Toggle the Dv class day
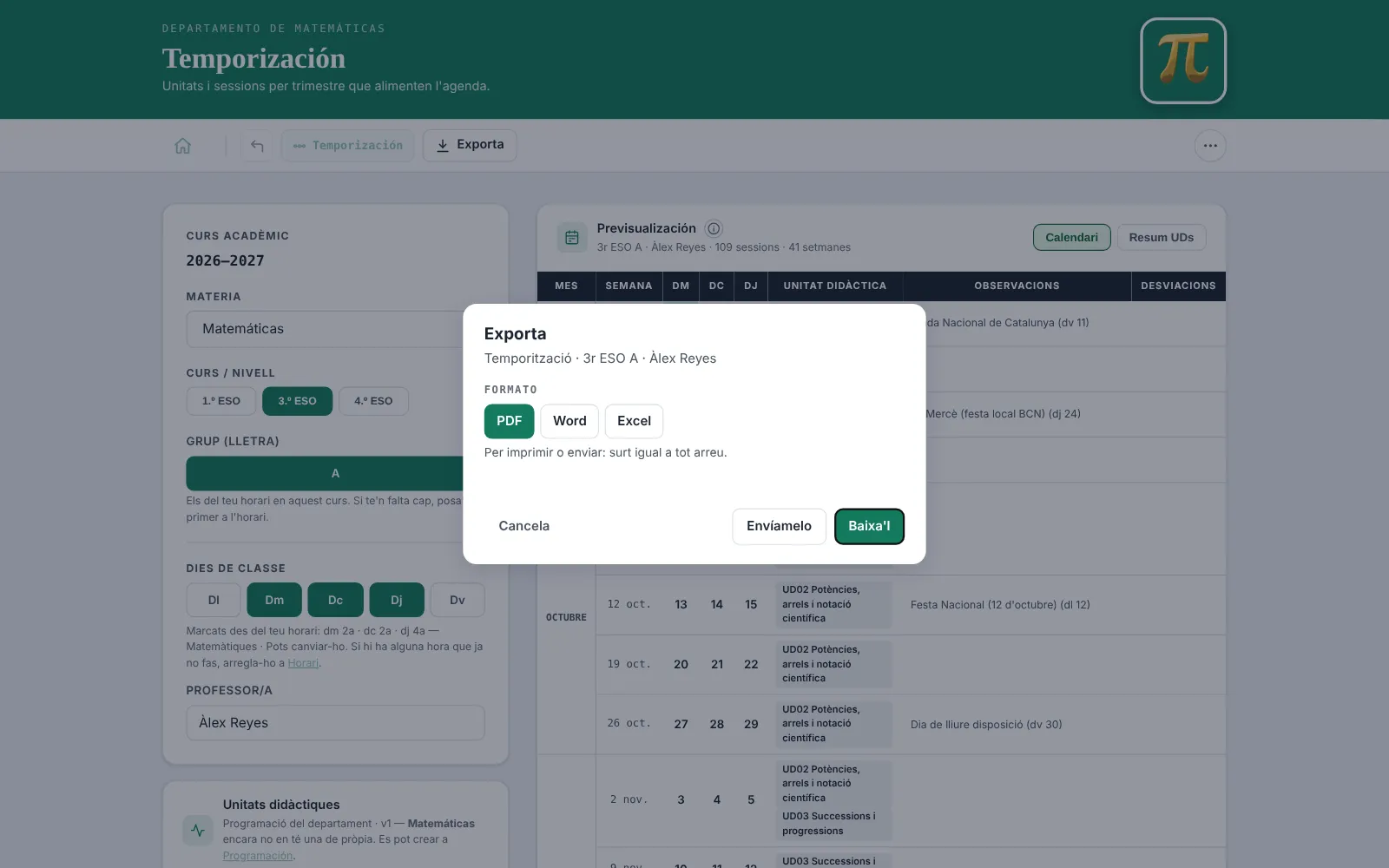 [x=458, y=600]
